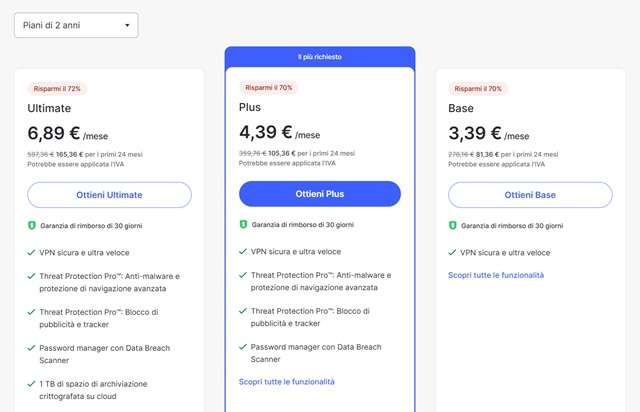This screenshot has width=640, height=412.
Task: Click the Ottieni Plus button
Action: click(x=320, y=194)
